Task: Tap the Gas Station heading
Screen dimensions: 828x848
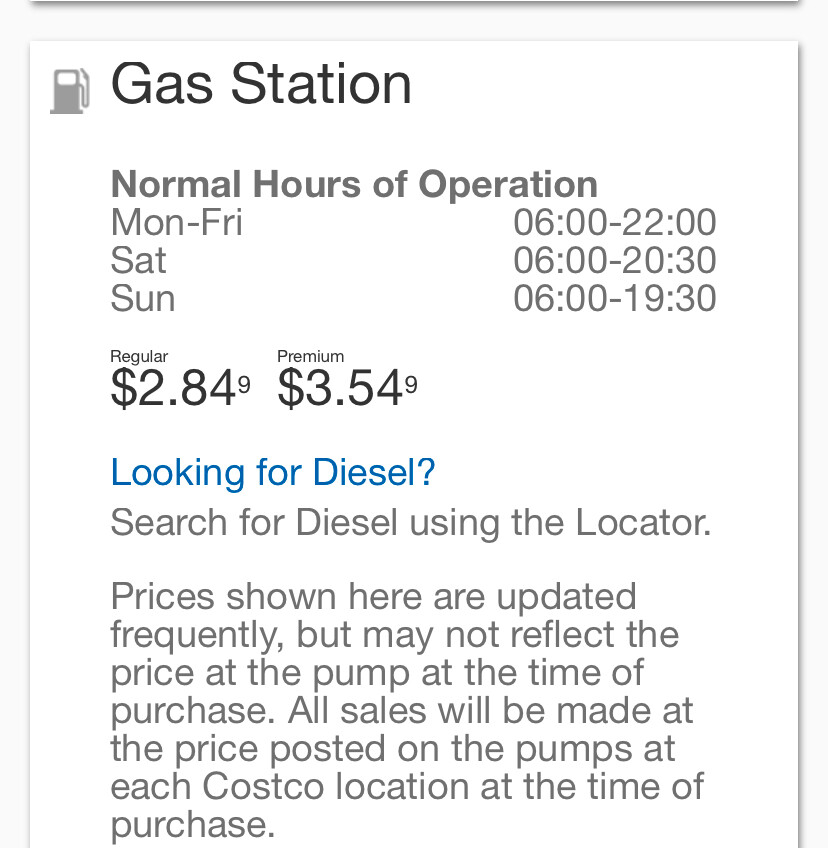Action: pyautogui.click(x=261, y=83)
